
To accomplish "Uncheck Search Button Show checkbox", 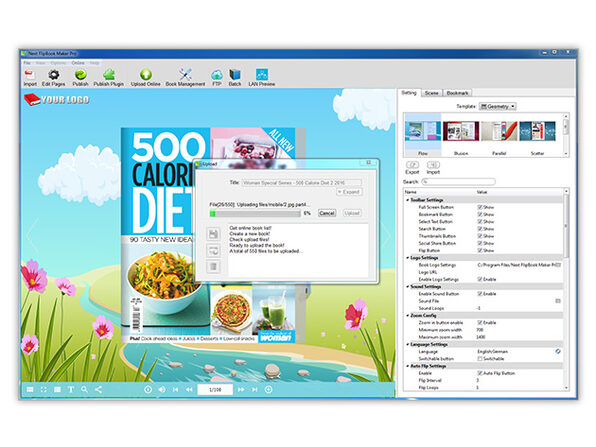I will coord(480,229).
